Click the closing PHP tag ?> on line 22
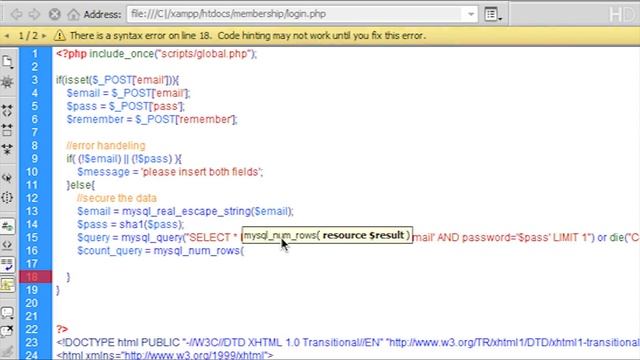 (x=62, y=329)
